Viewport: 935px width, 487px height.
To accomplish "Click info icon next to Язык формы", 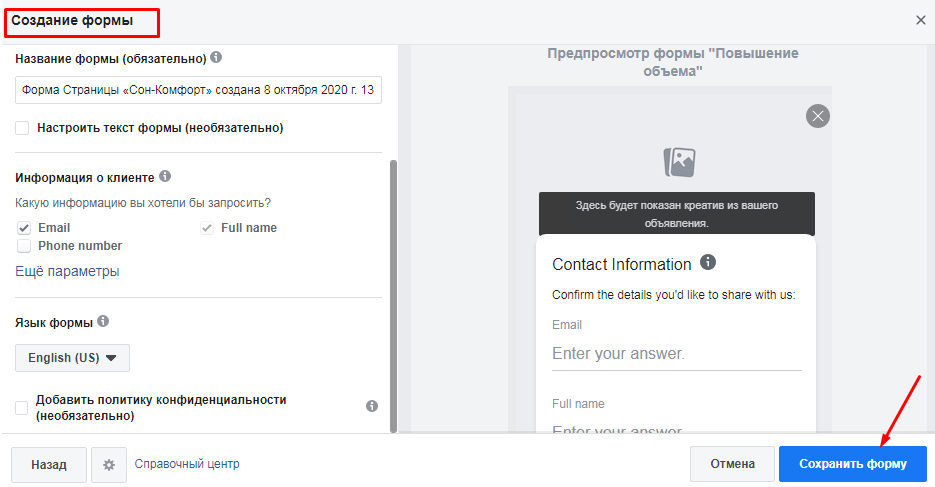I will (103, 322).
